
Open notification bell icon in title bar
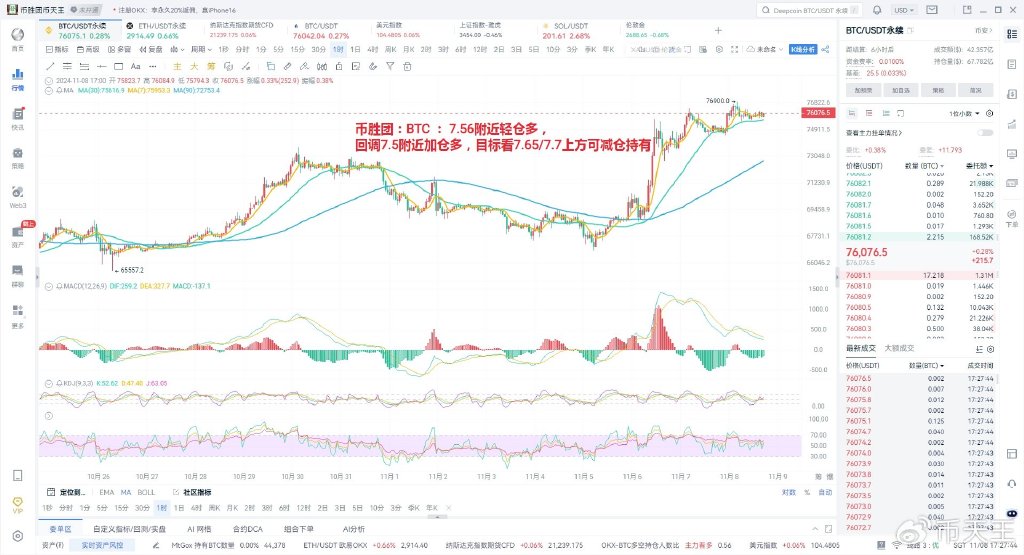[876, 10]
